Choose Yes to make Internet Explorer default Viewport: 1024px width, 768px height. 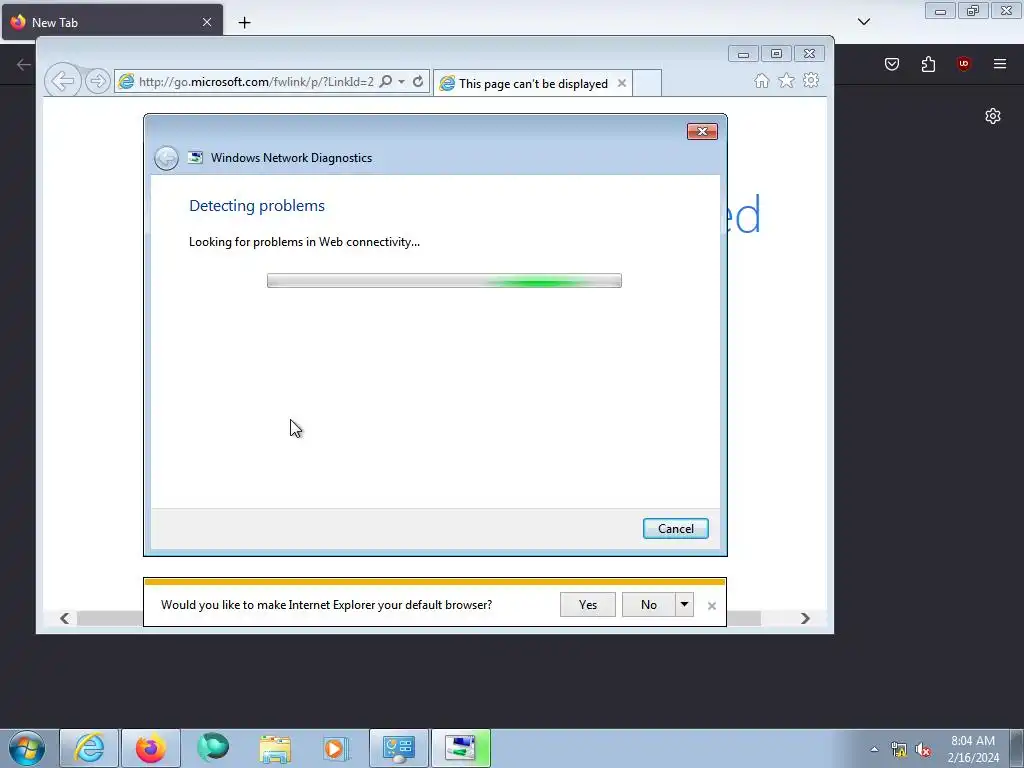click(x=587, y=605)
